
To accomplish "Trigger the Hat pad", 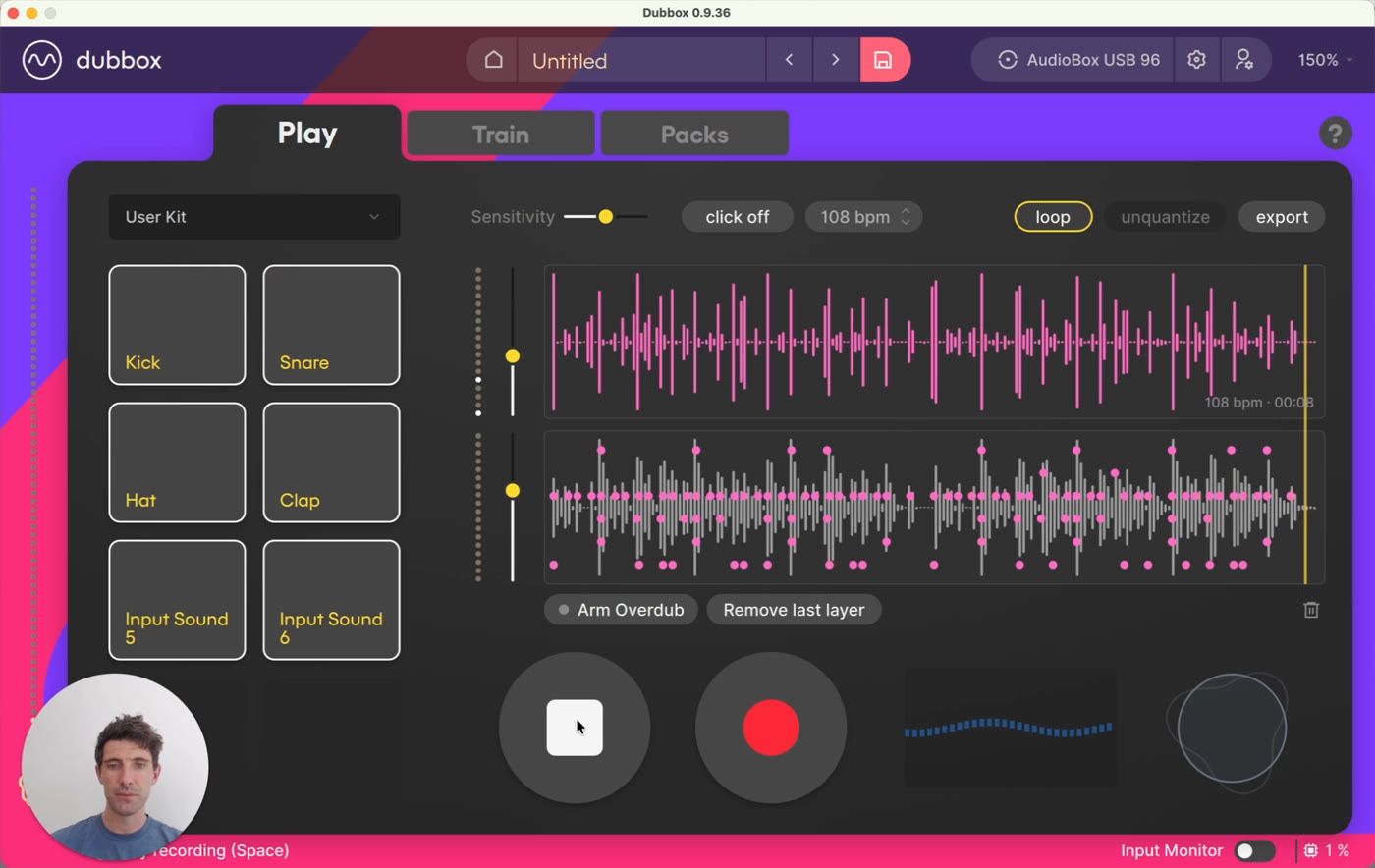I will (177, 462).
